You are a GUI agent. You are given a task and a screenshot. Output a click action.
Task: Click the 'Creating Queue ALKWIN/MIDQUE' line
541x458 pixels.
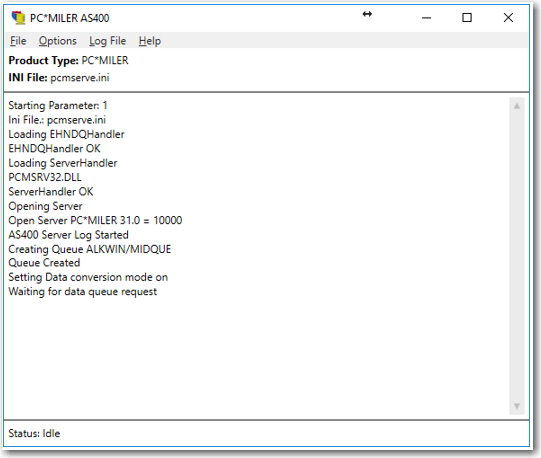point(90,249)
